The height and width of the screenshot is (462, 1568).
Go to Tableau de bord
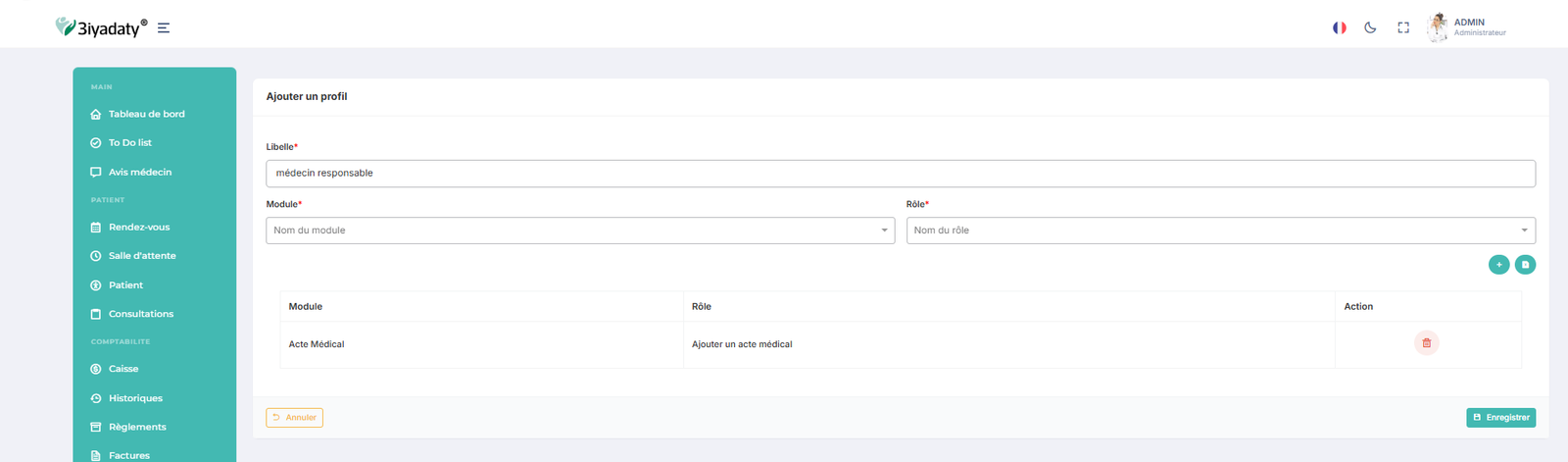pos(146,114)
